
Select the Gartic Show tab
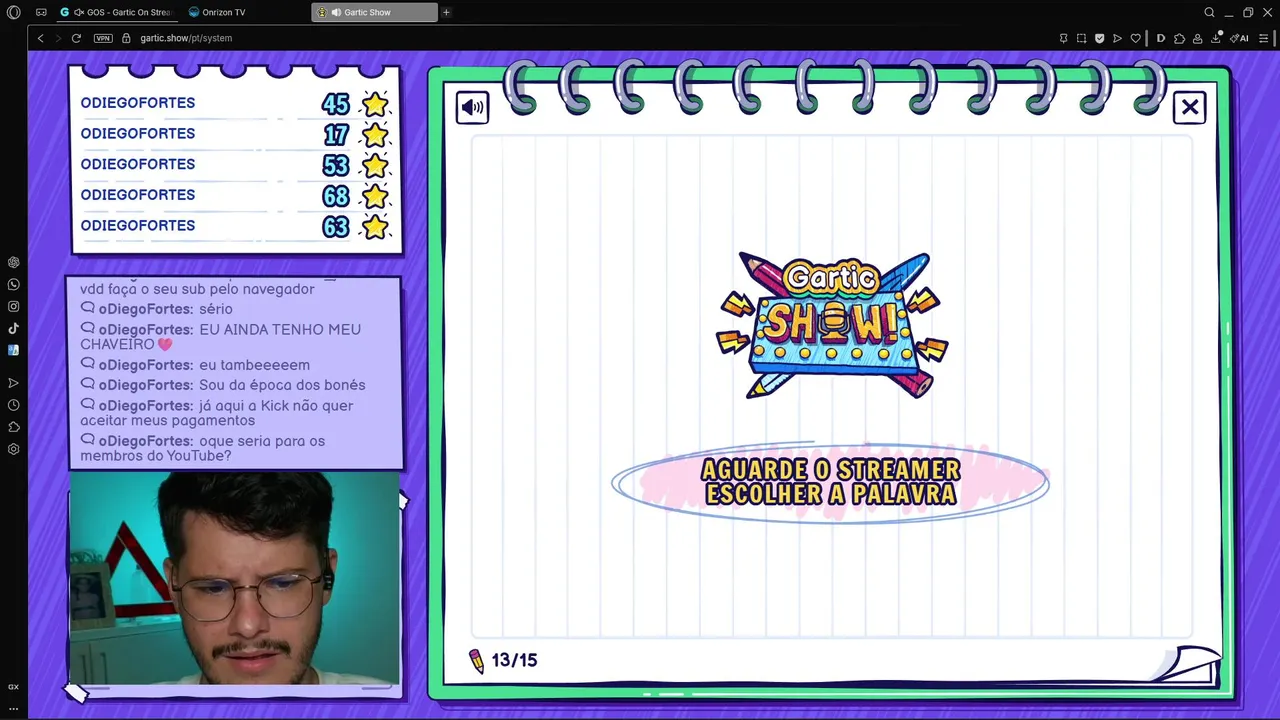(x=374, y=12)
